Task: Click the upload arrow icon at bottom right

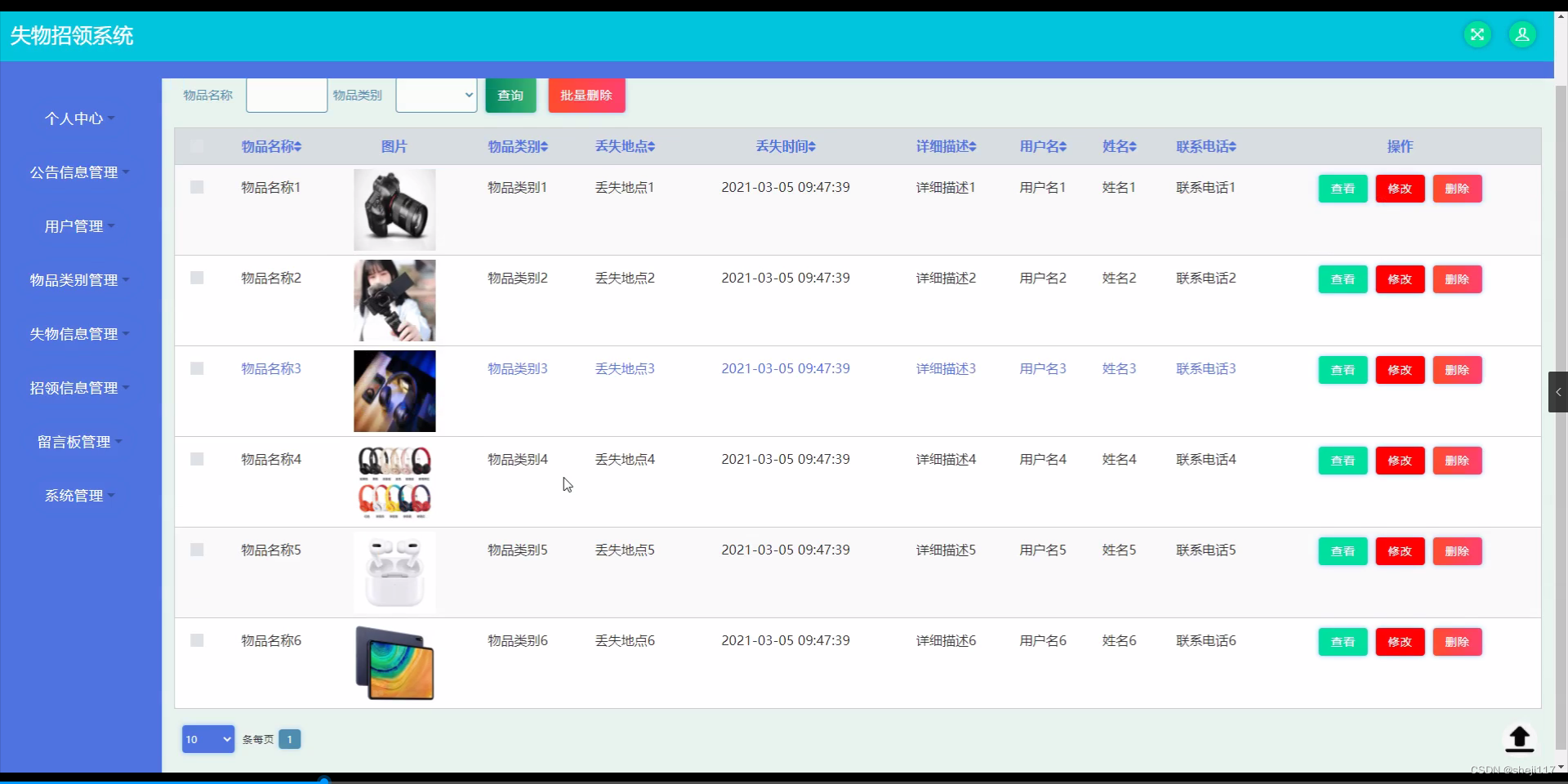Action: click(1519, 739)
